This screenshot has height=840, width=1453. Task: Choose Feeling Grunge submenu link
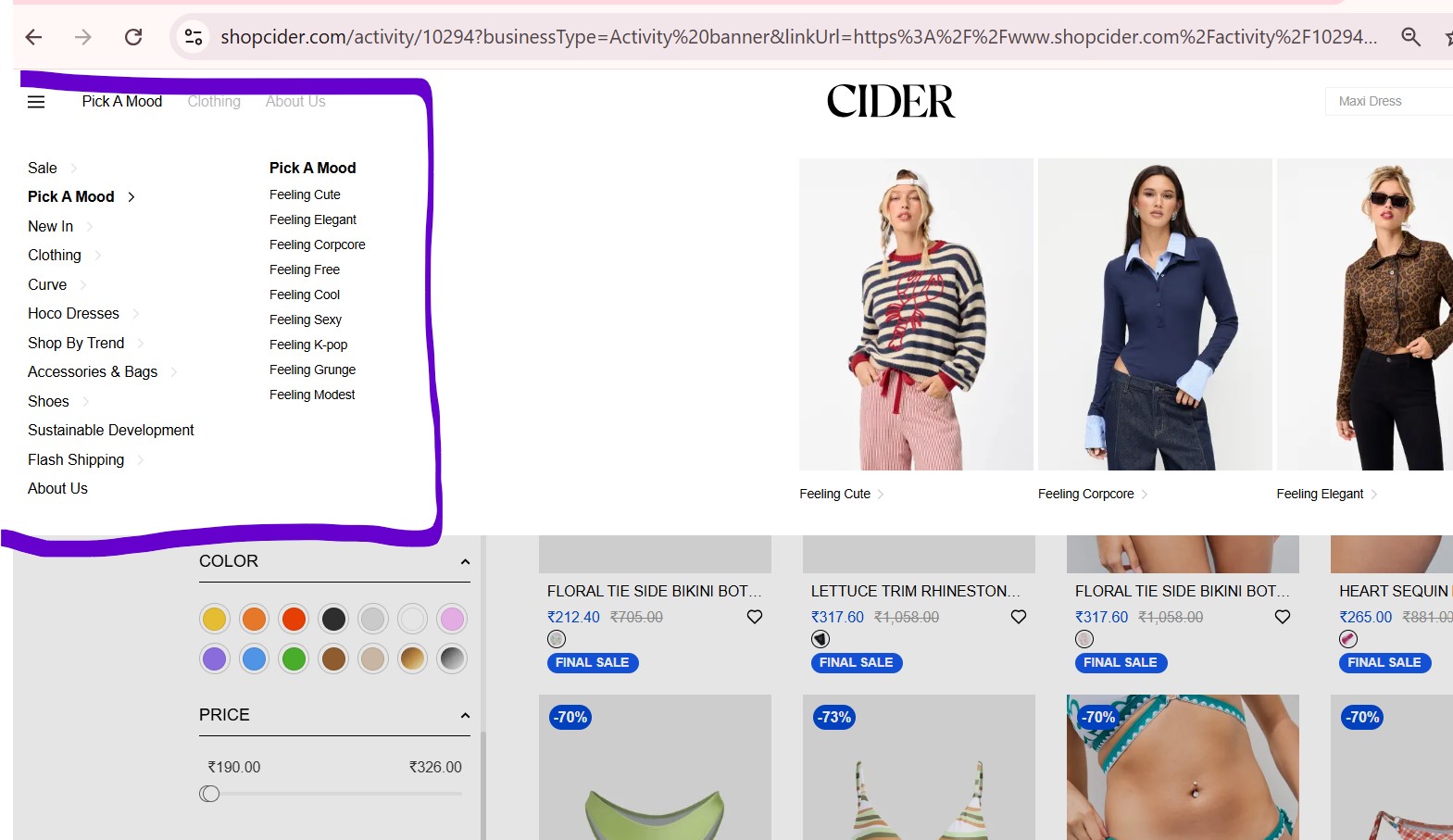[312, 370]
